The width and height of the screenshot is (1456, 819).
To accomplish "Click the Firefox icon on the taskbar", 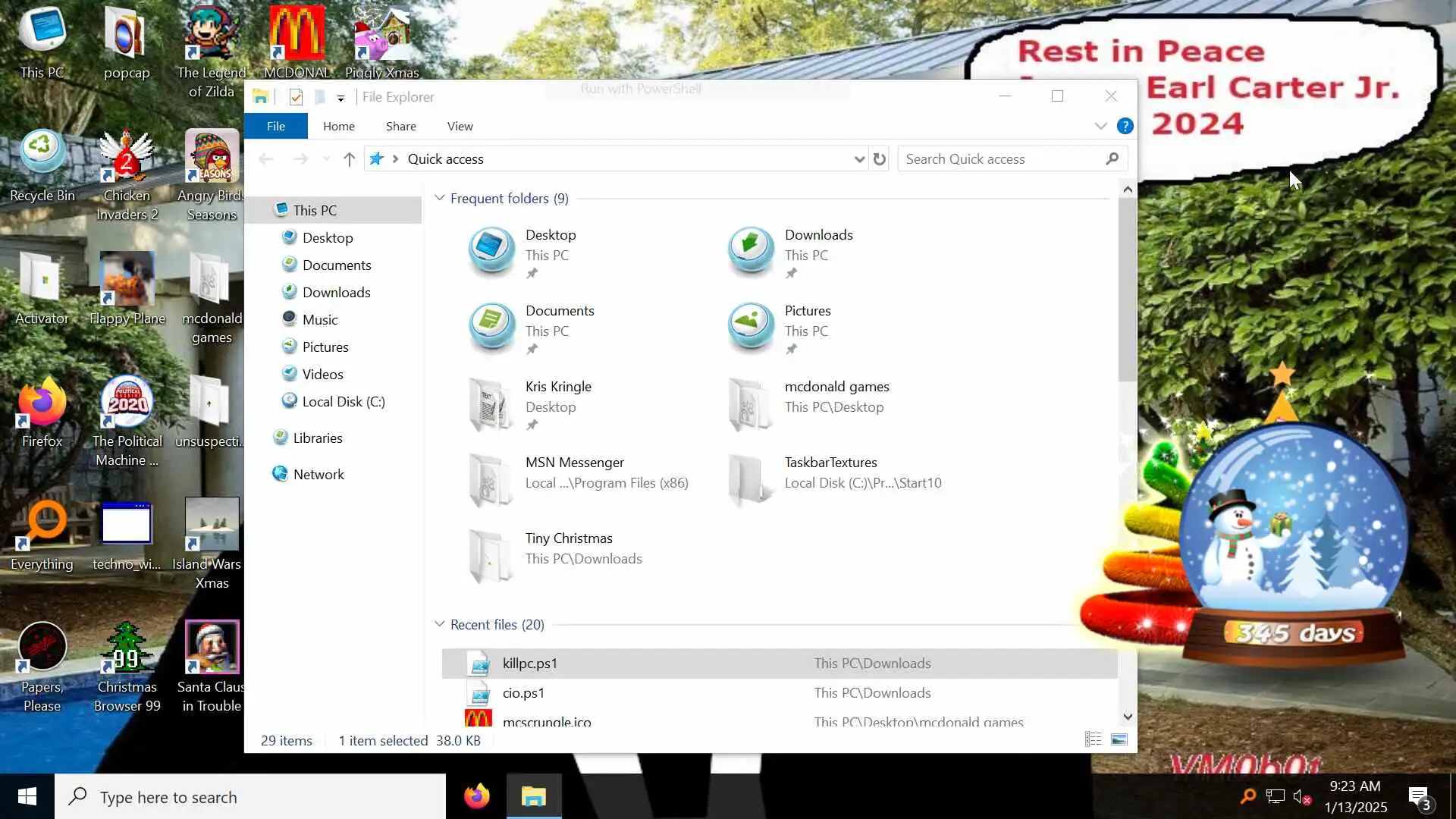I will click(477, 796).
